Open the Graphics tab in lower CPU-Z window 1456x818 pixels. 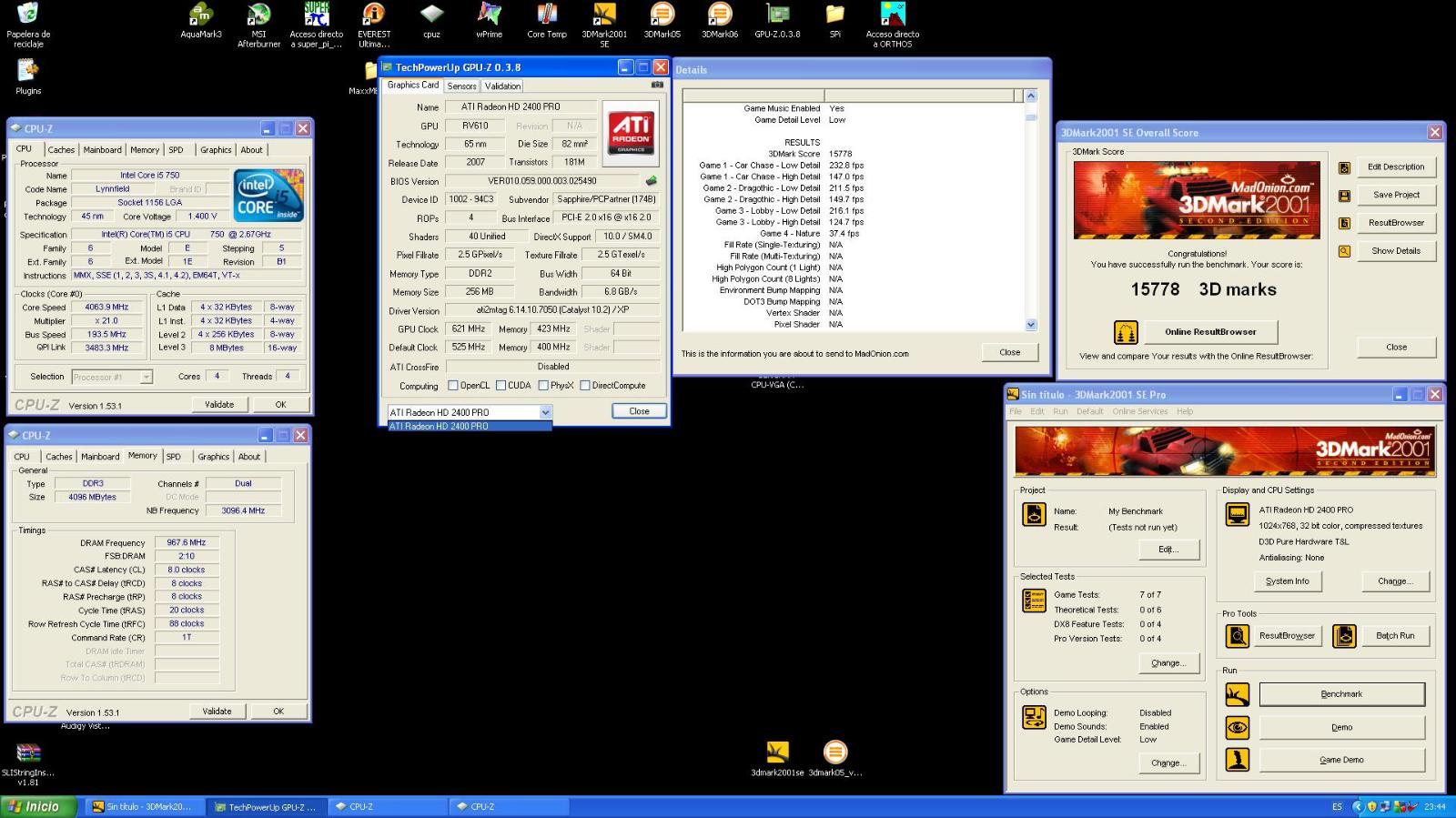tap(214, 457)
